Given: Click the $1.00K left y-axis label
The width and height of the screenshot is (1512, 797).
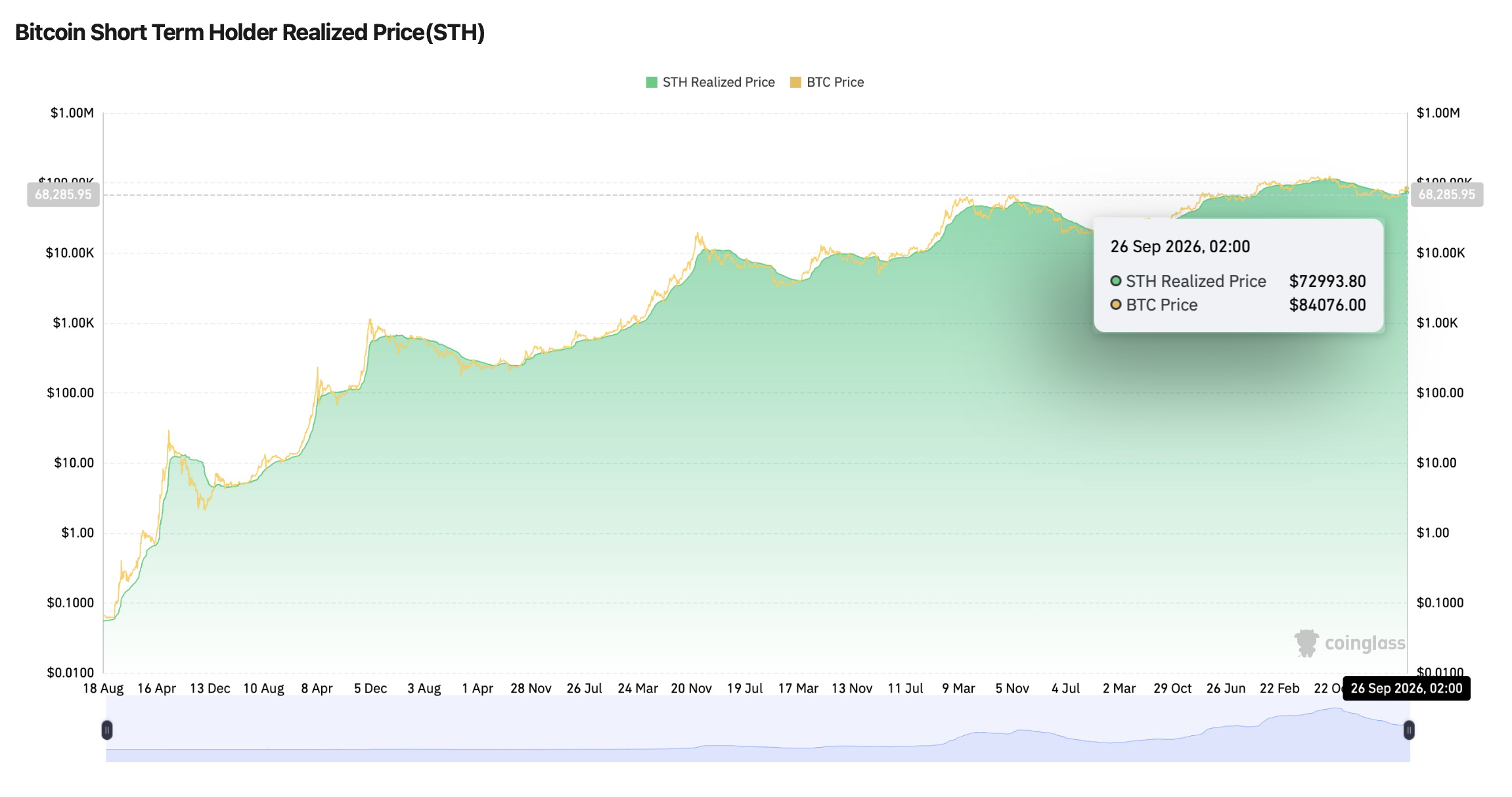Looking at the screenshot, I should point(74,323).
